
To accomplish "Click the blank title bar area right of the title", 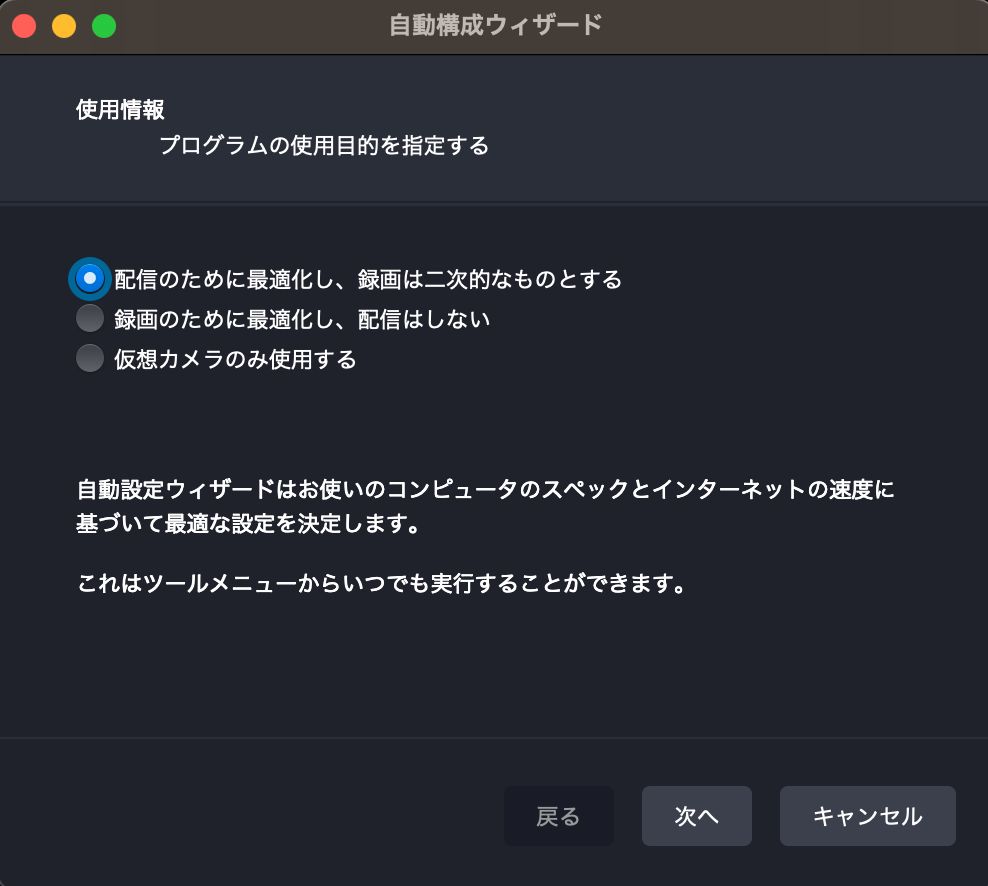I will click(788, 26).
